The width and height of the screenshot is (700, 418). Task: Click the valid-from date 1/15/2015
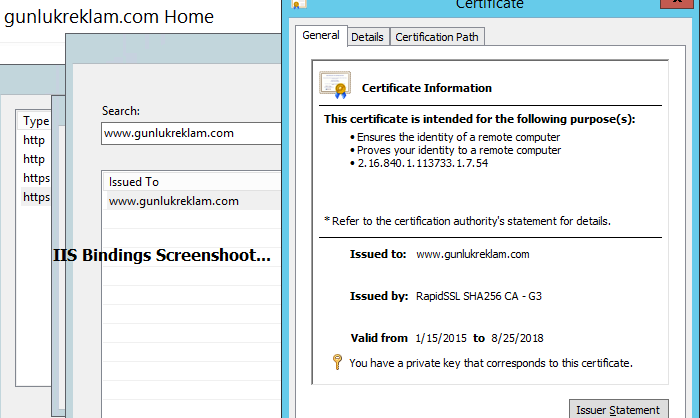(x=441, y=338)
